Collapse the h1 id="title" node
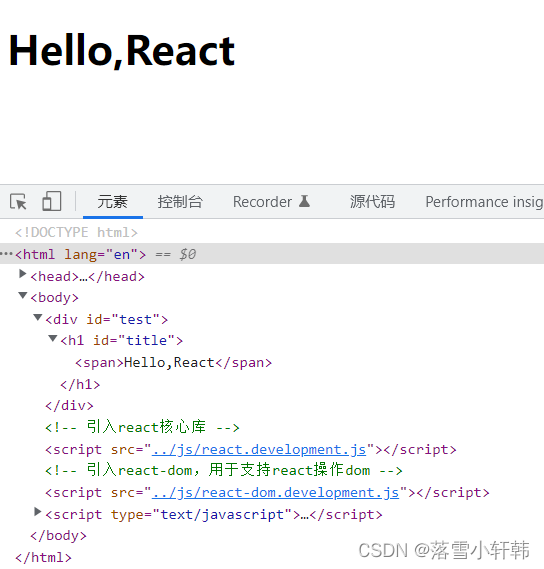The width and height of the screenshot is (544, 569). pos(53,338)
